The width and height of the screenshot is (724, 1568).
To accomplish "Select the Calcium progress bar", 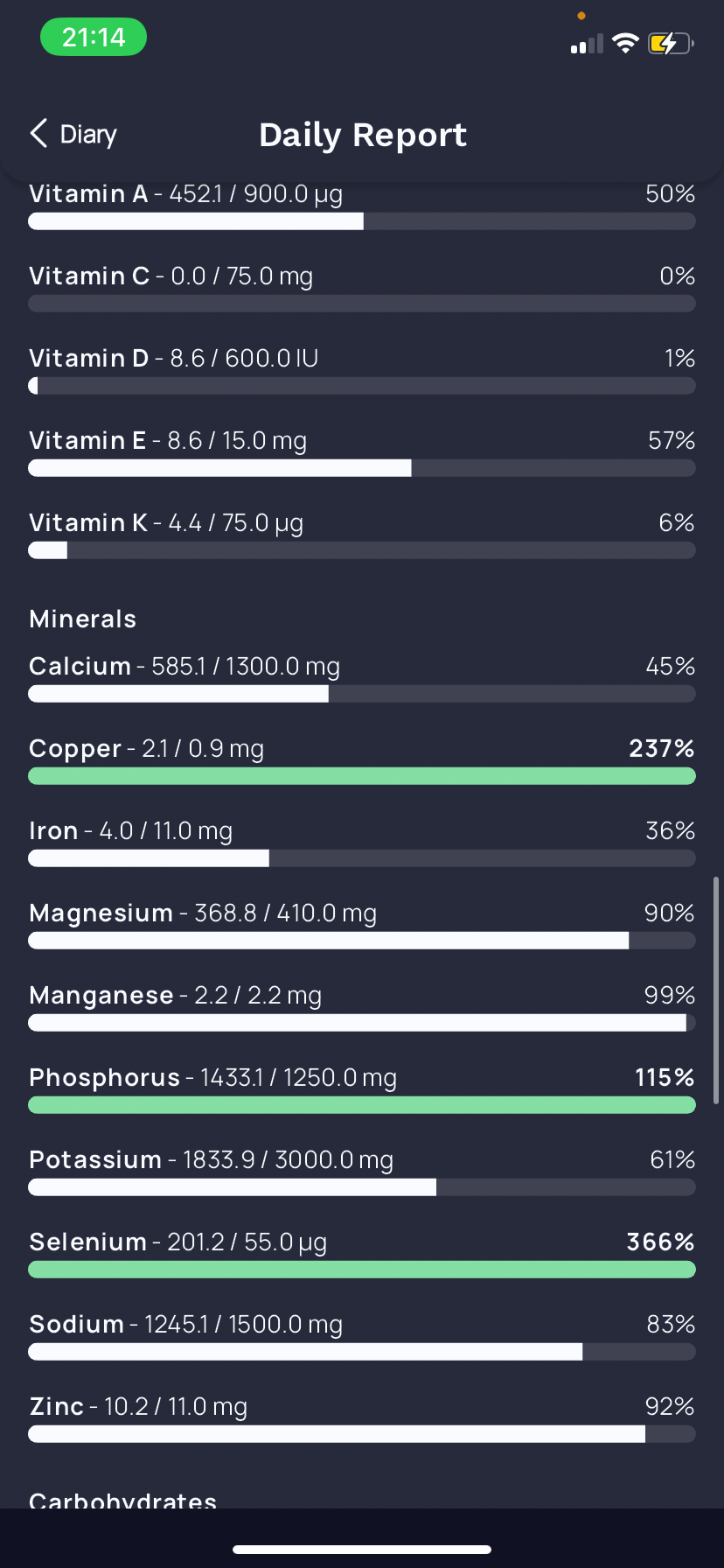I will (x=362, y=694).
